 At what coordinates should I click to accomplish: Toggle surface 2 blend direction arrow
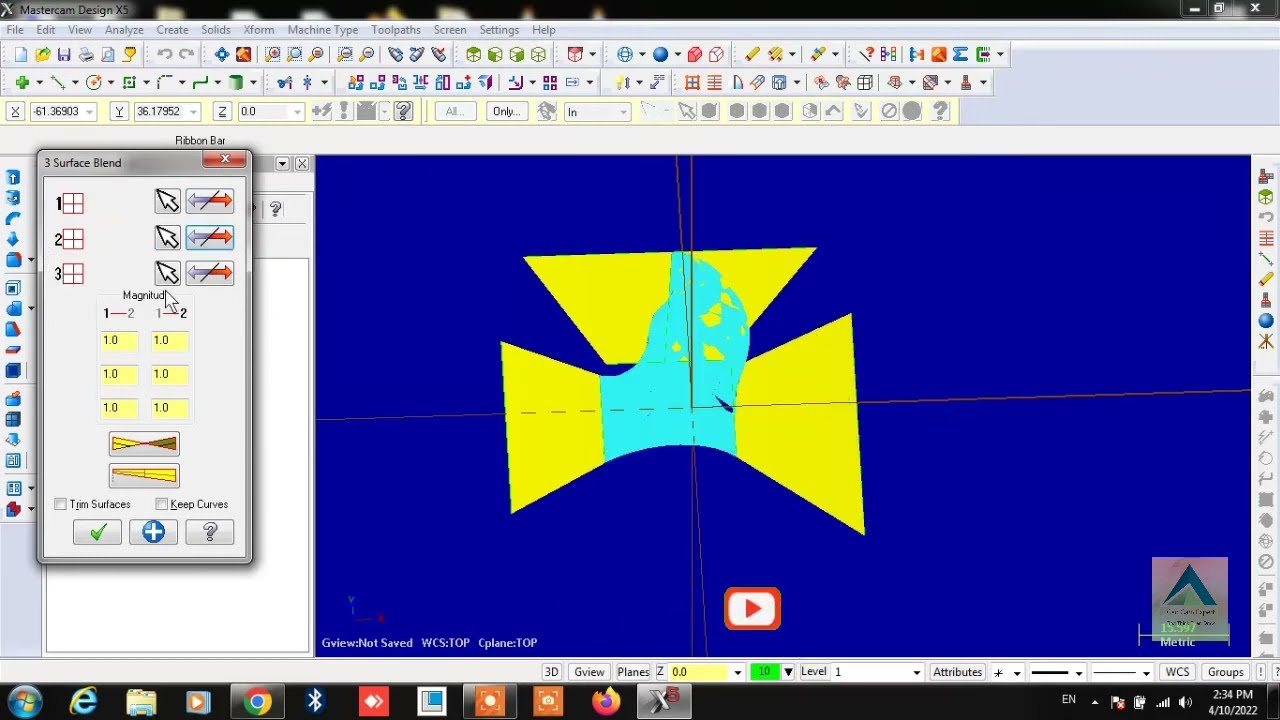(x=209, y=238)
